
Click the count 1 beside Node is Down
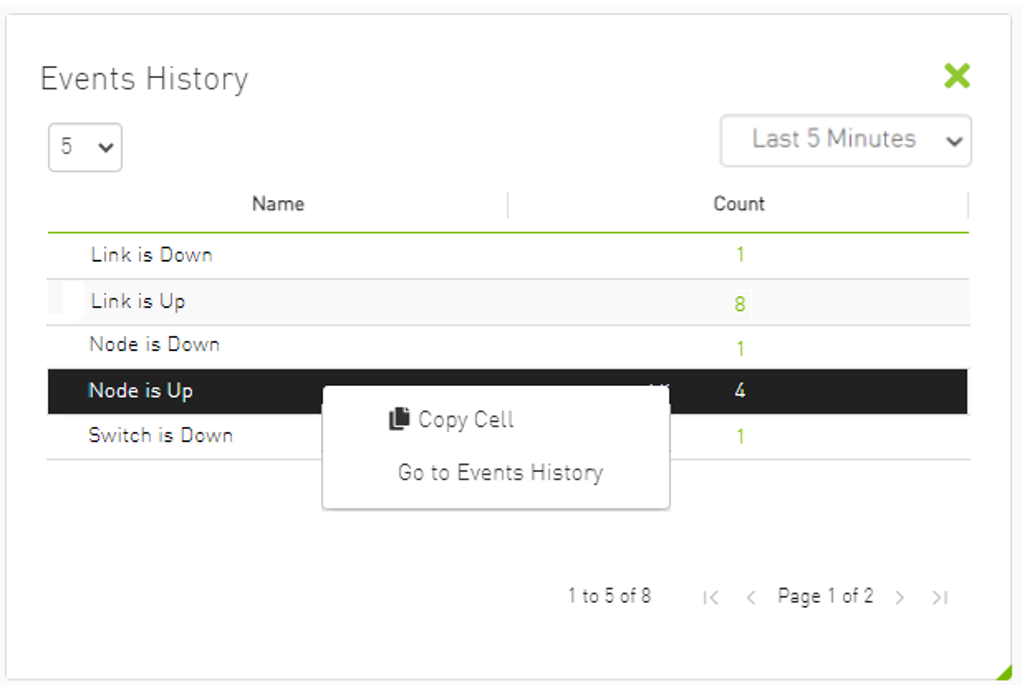[740, 347]
